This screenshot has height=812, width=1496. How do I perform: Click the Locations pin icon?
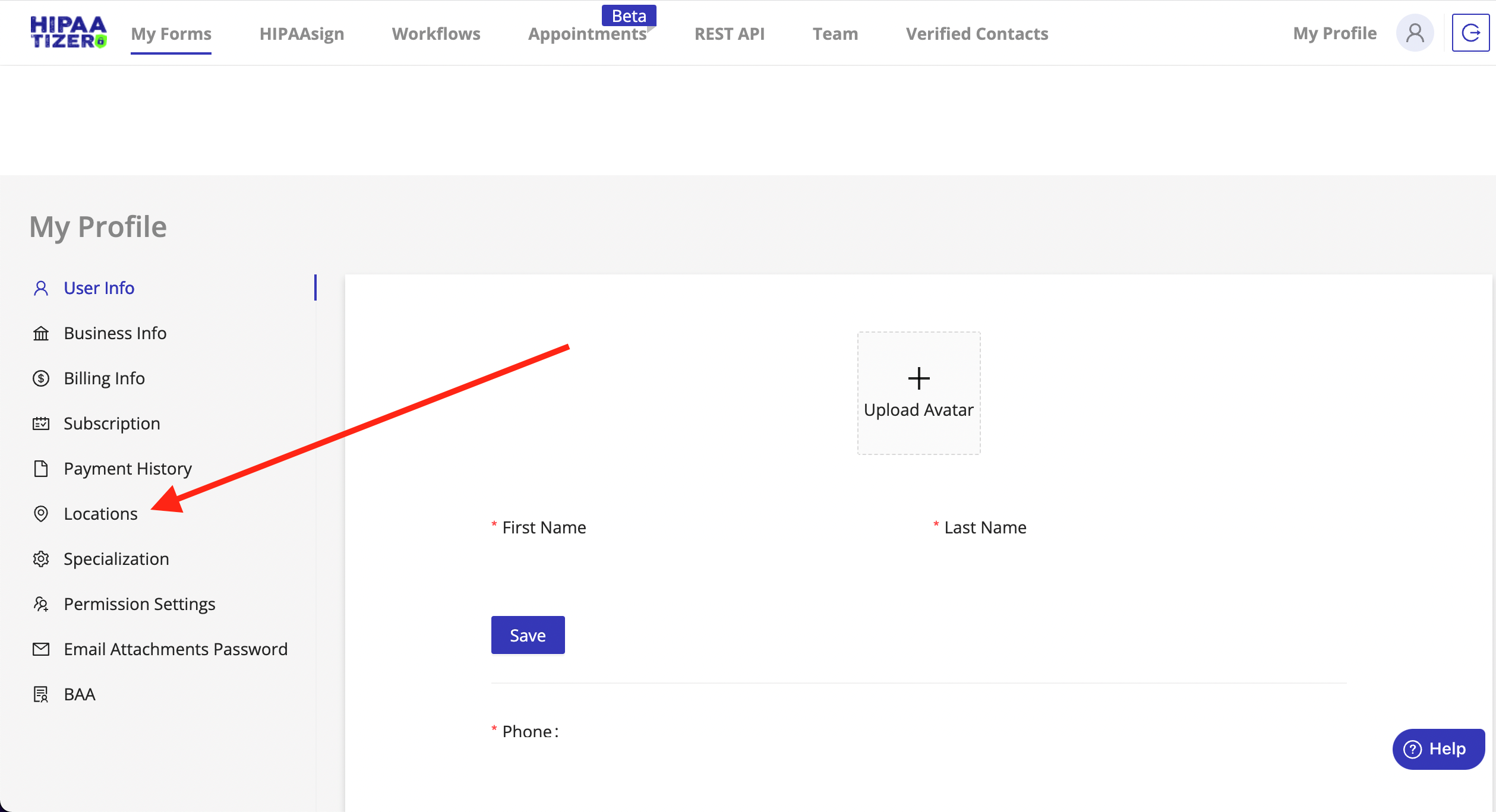coord(41,514)
